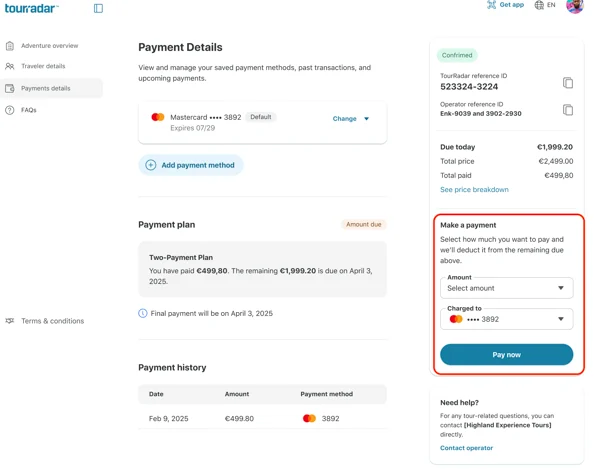This screenshot has width=600, height=469.
Task: Click the globe language icon
Action: pos(539,5)
